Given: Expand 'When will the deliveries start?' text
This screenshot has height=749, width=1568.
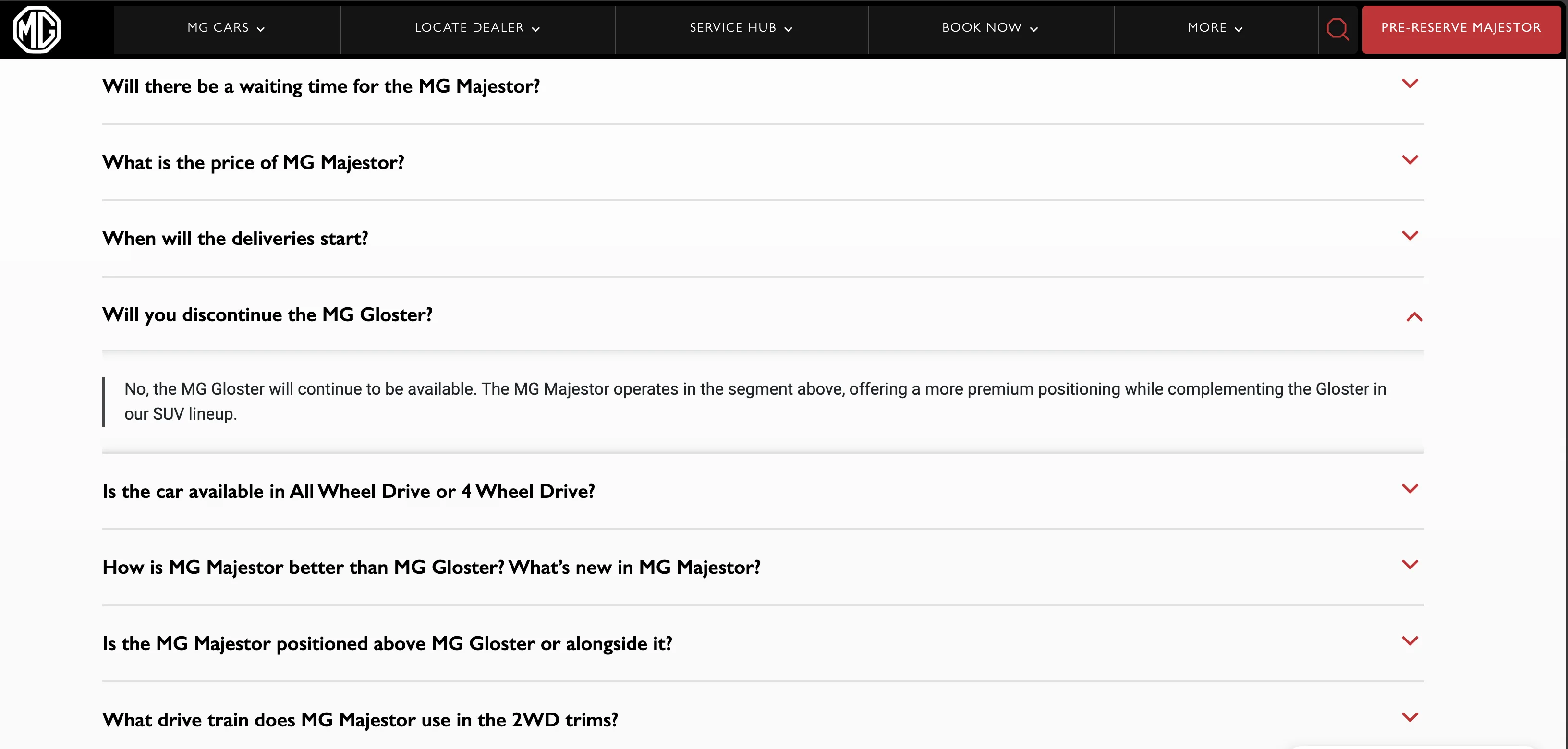Looking at the screenshot, I should 235,239.
